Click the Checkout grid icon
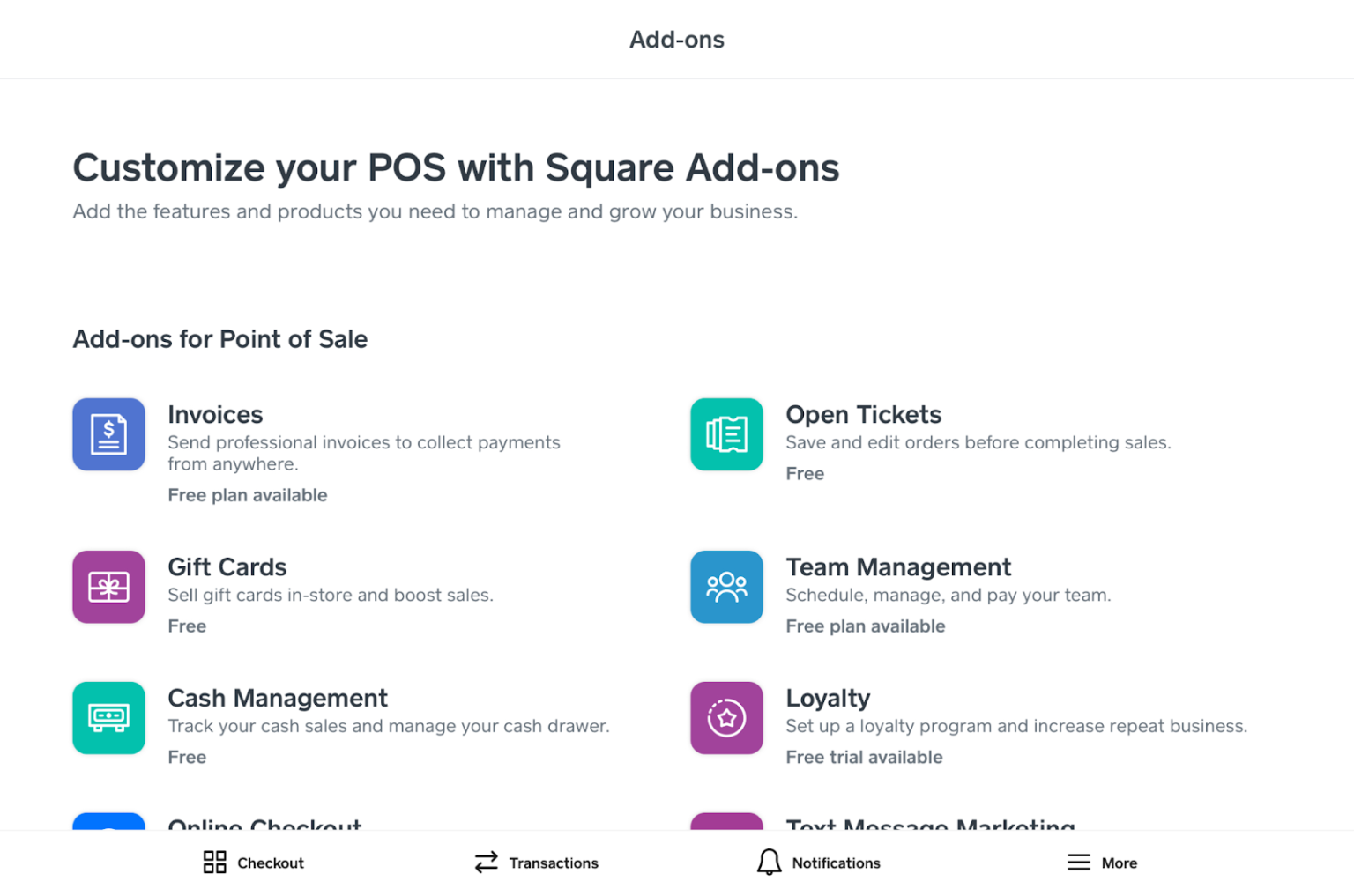 (x=214, y=863)
